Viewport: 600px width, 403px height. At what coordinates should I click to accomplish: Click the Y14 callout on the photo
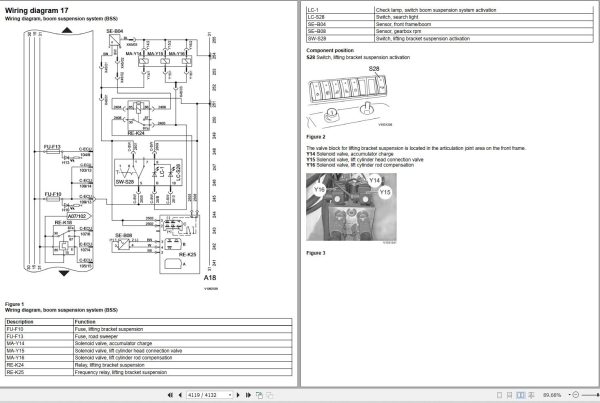[x=374, y=180]
